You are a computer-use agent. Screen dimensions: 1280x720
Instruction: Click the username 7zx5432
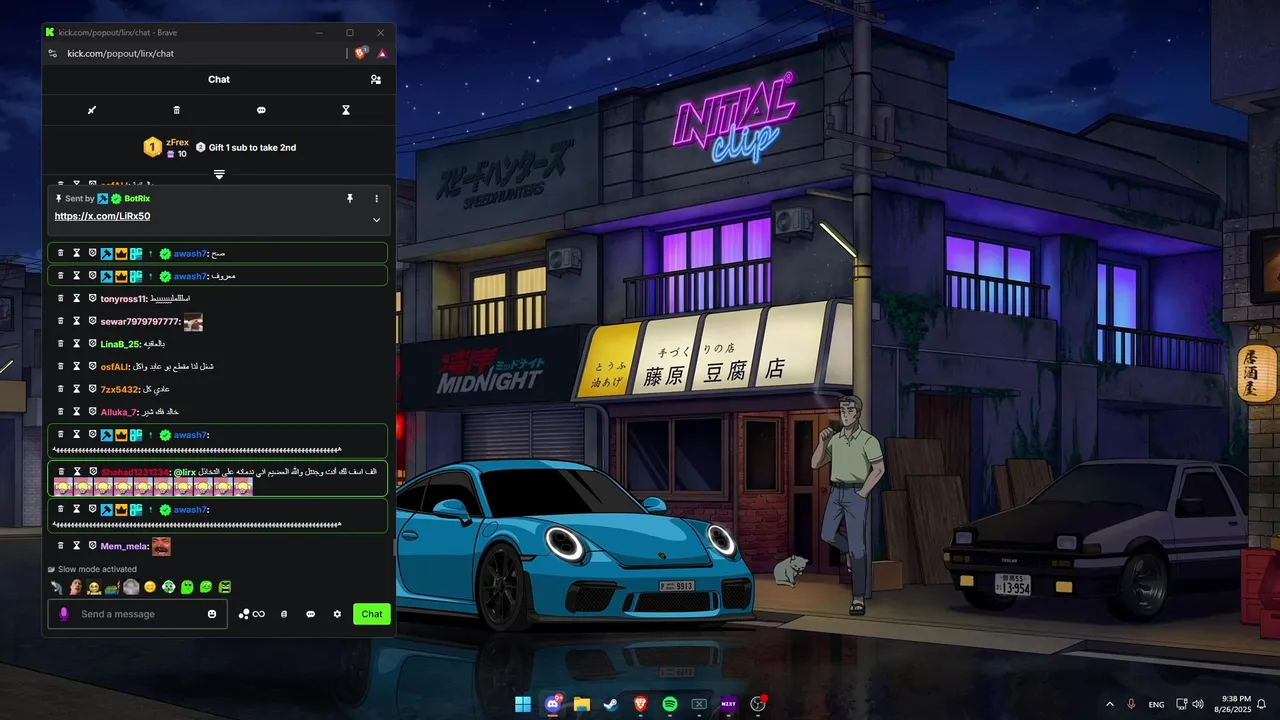point(119,389)
